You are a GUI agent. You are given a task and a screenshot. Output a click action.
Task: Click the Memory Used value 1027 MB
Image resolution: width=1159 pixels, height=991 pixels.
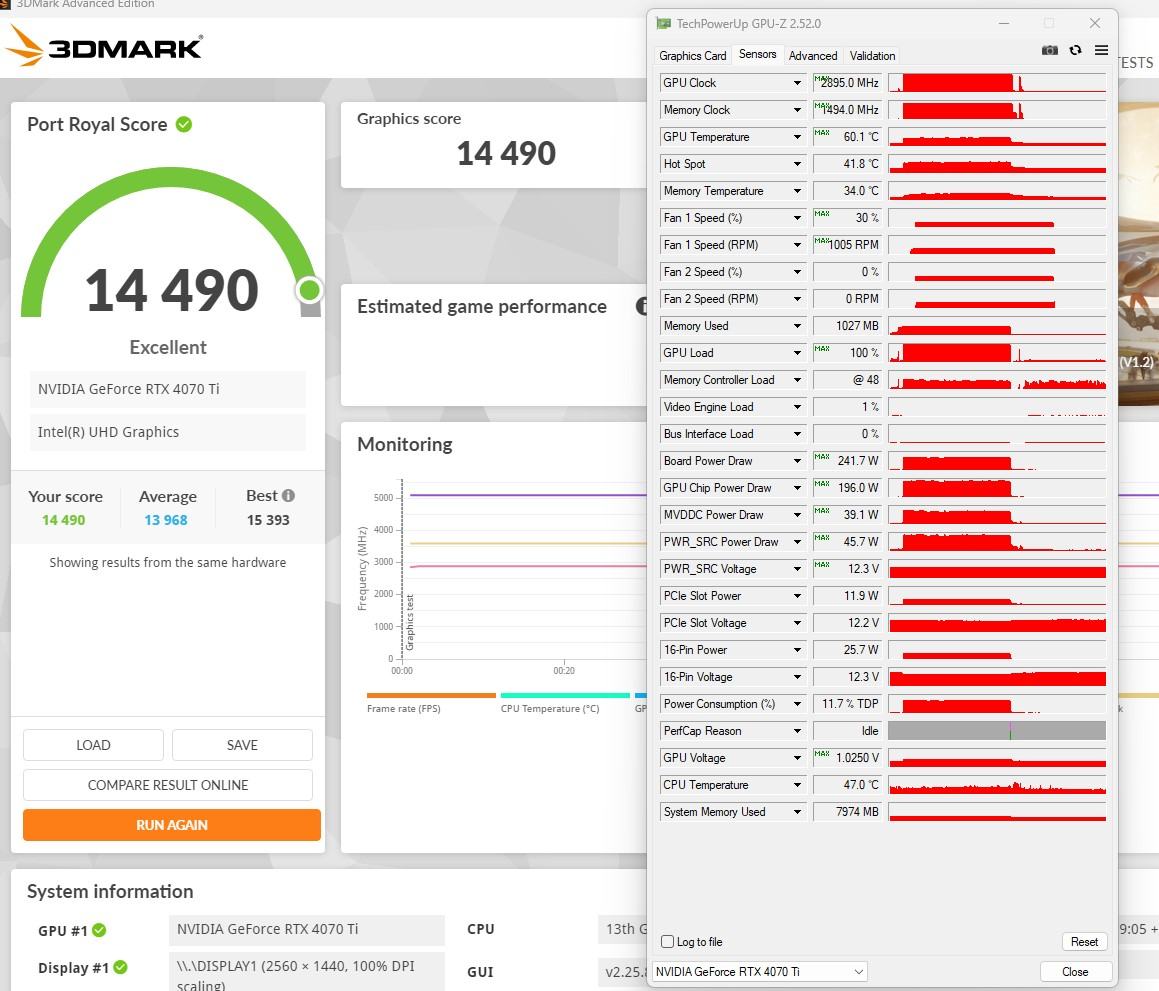tap(847, 326)
